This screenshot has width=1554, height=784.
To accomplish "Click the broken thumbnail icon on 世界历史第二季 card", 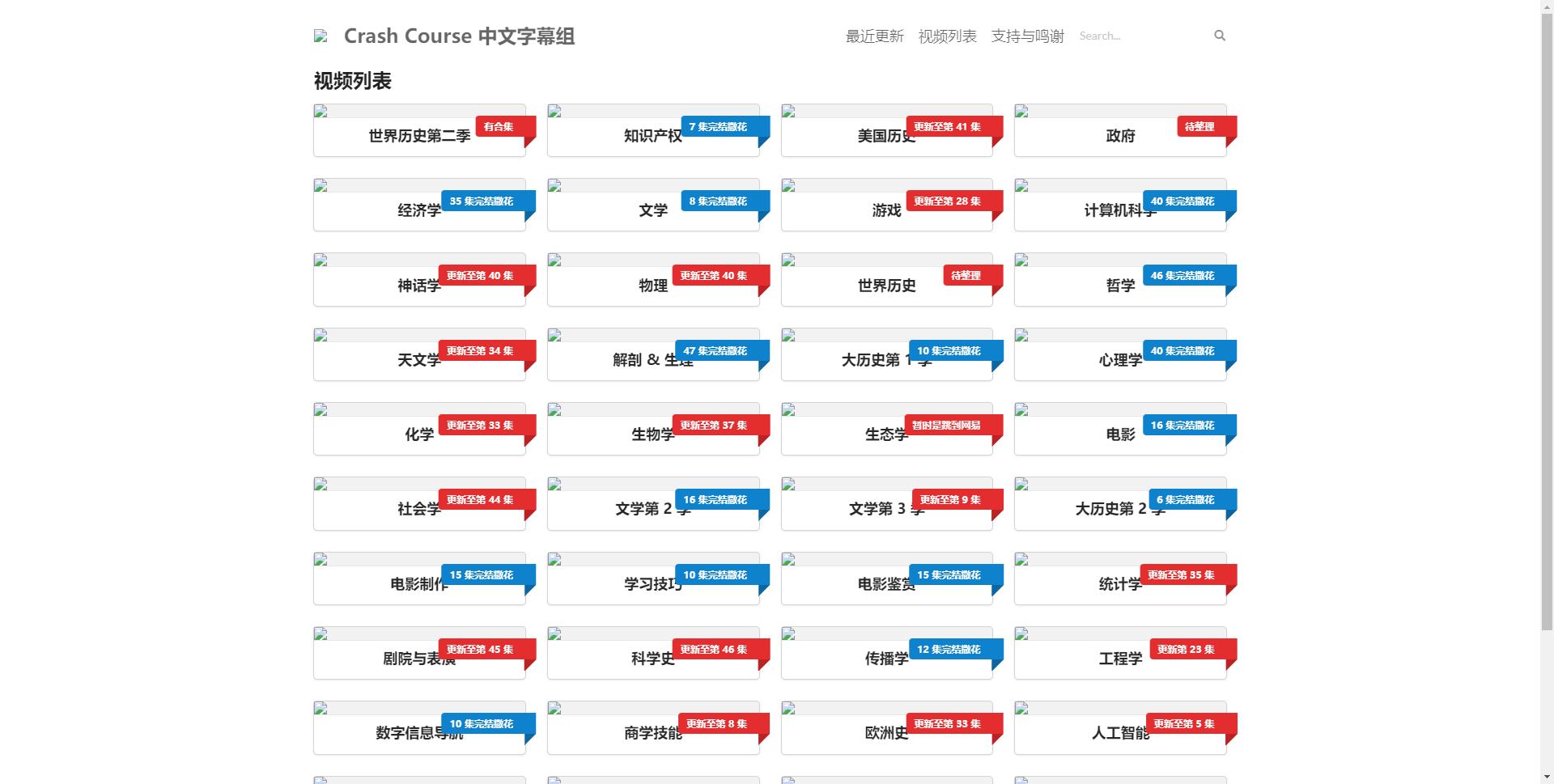I will (322, 112).
